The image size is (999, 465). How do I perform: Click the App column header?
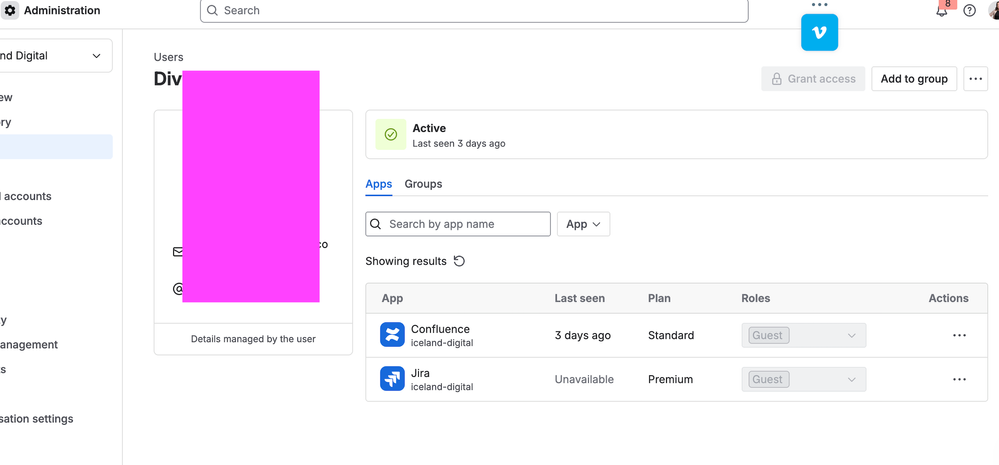click(x=392, y=298)
